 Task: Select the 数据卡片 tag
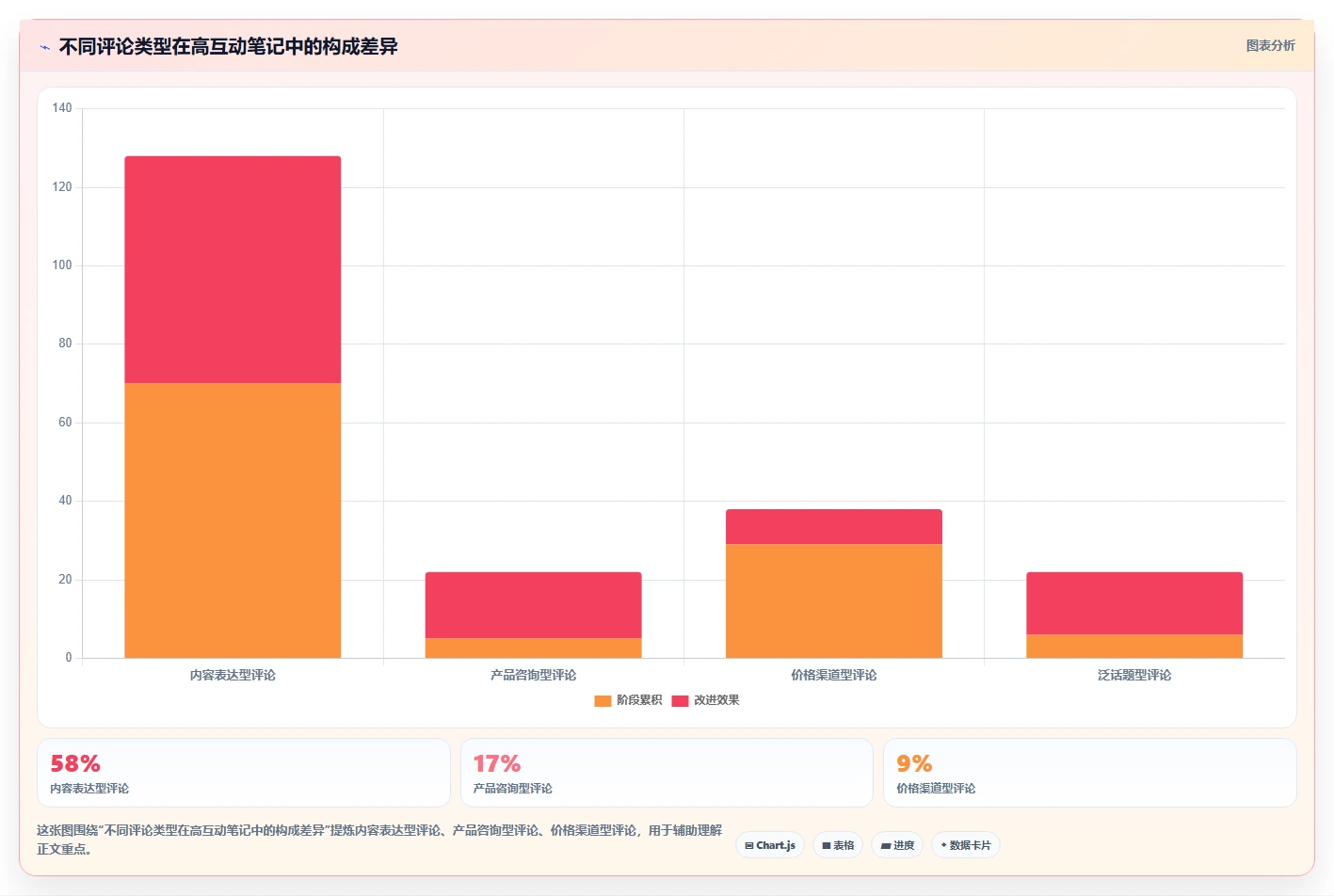(966, 845)
